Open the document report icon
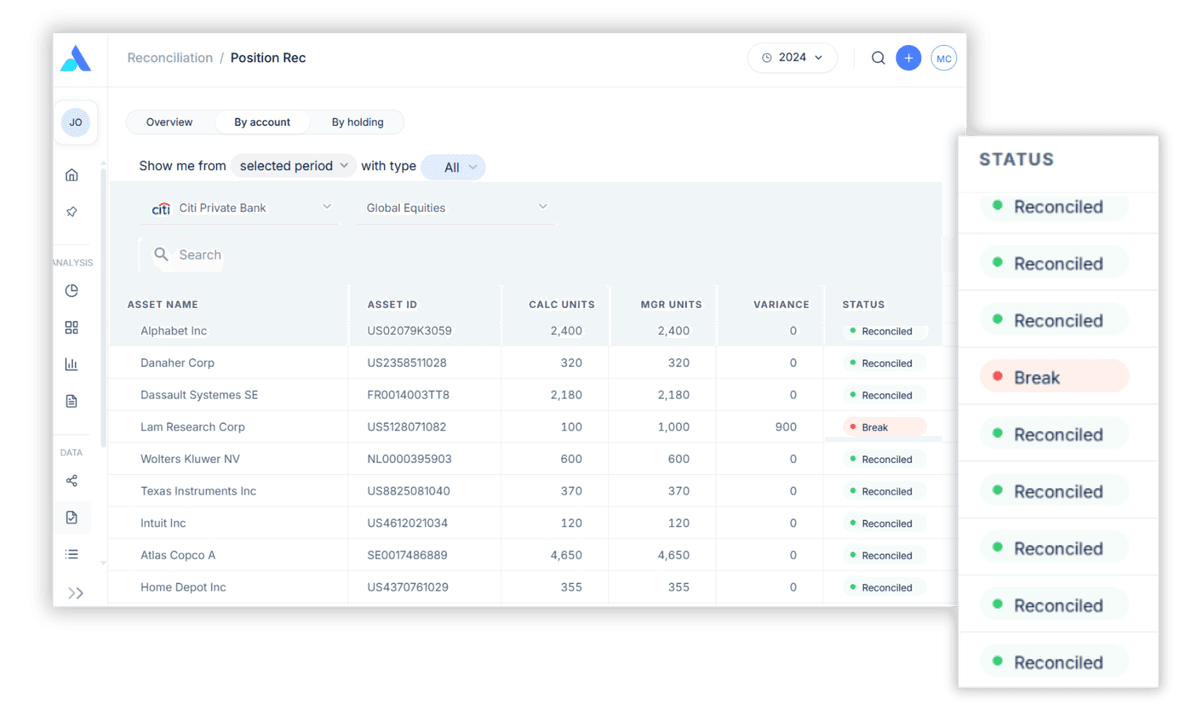This screenshot has height=720, width=1200. pyautogui.click(x=72, y=401)
